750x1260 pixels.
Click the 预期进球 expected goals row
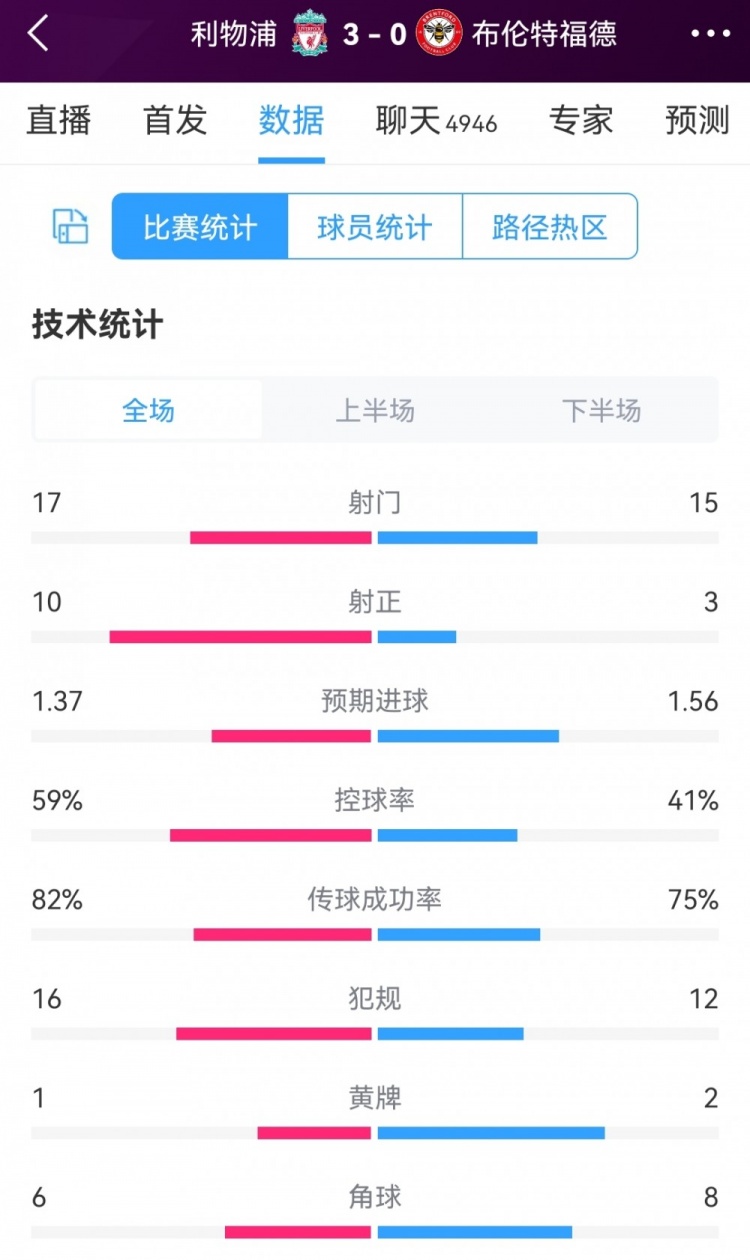pos(375,703)
